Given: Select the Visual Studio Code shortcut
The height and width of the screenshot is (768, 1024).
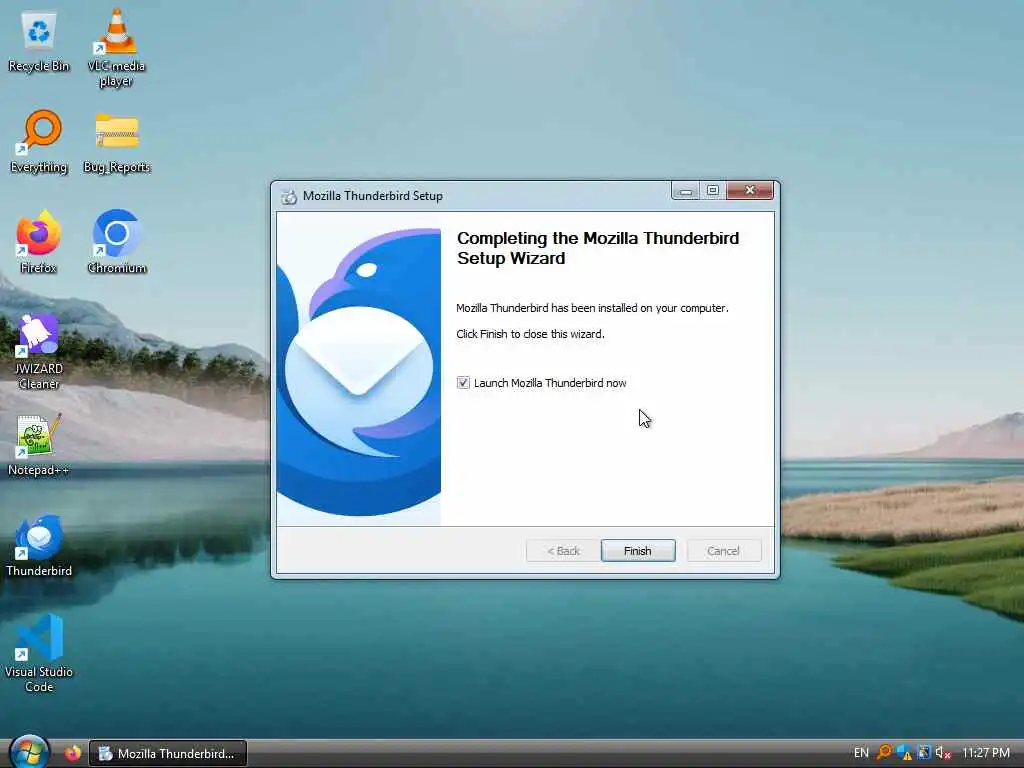Looking at the screenshot, I should coord(39,653).
